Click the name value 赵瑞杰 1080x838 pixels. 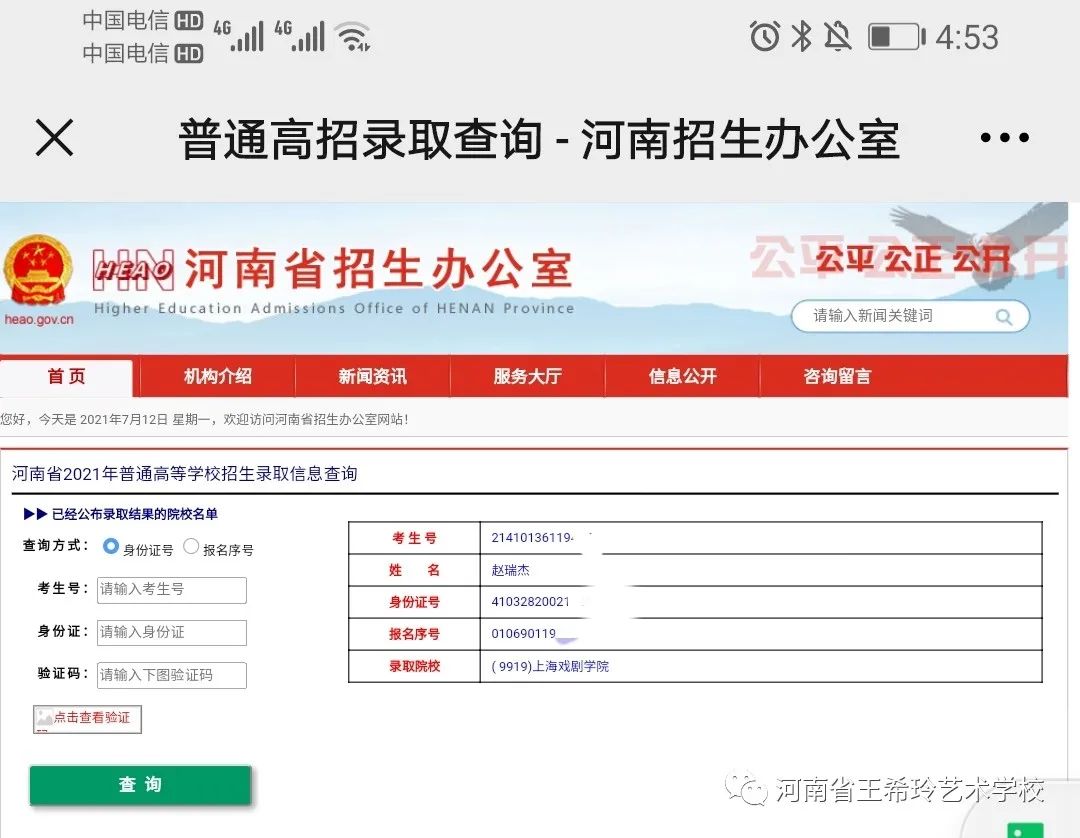point(510,570)
